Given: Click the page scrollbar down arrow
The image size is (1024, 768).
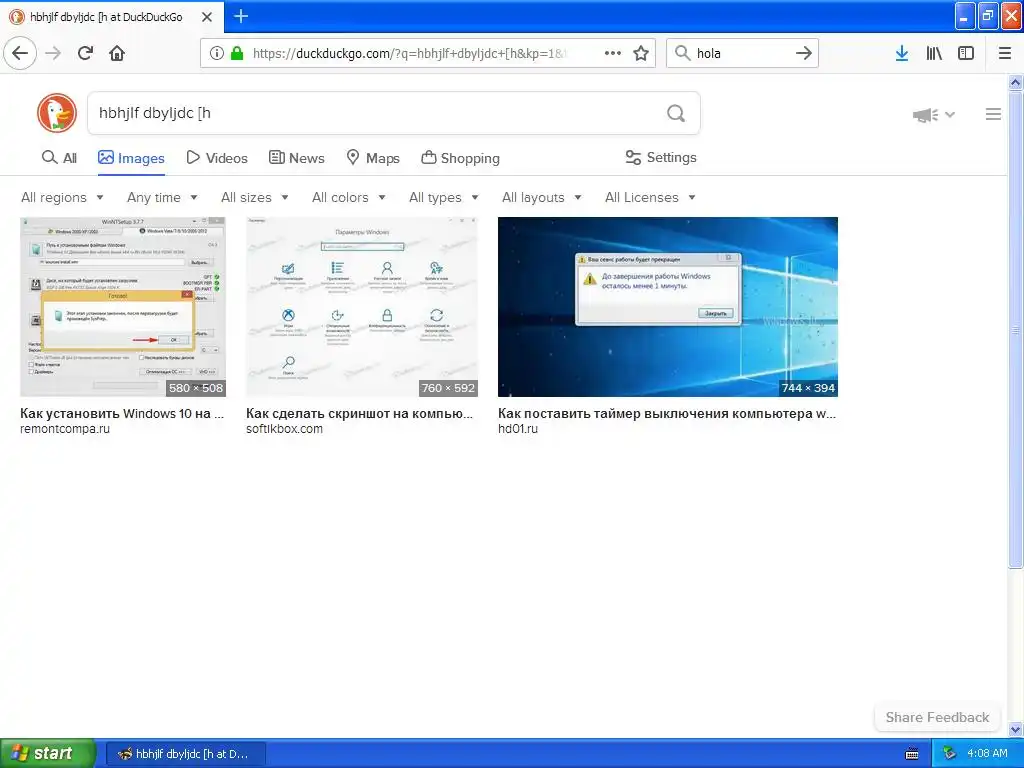Looking at the screenshot, I should (x=1016, y=729).
